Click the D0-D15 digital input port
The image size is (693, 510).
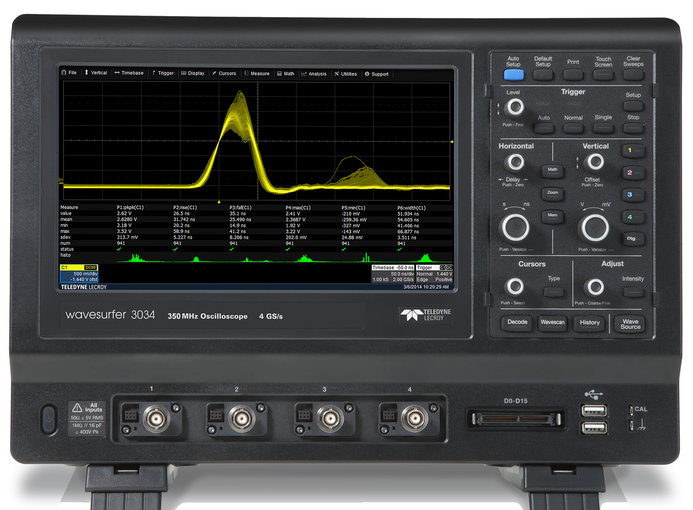point(516,419)
